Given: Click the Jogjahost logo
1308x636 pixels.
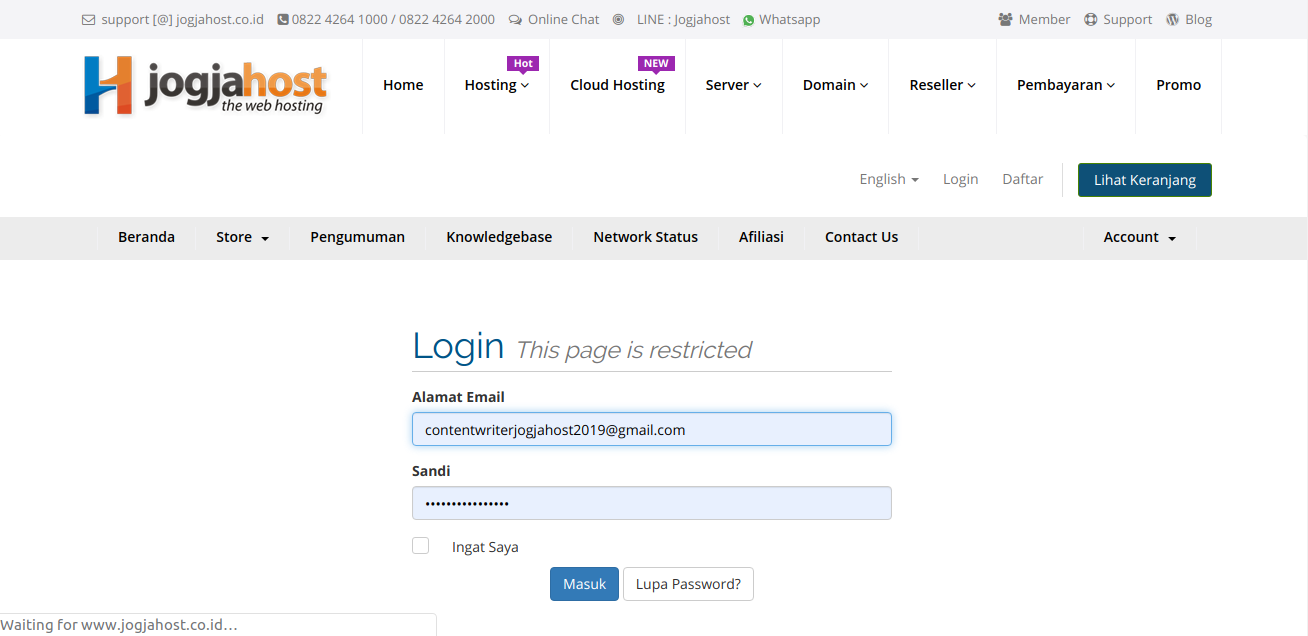Looking at the screenshot, I should [x=205, y=86].
